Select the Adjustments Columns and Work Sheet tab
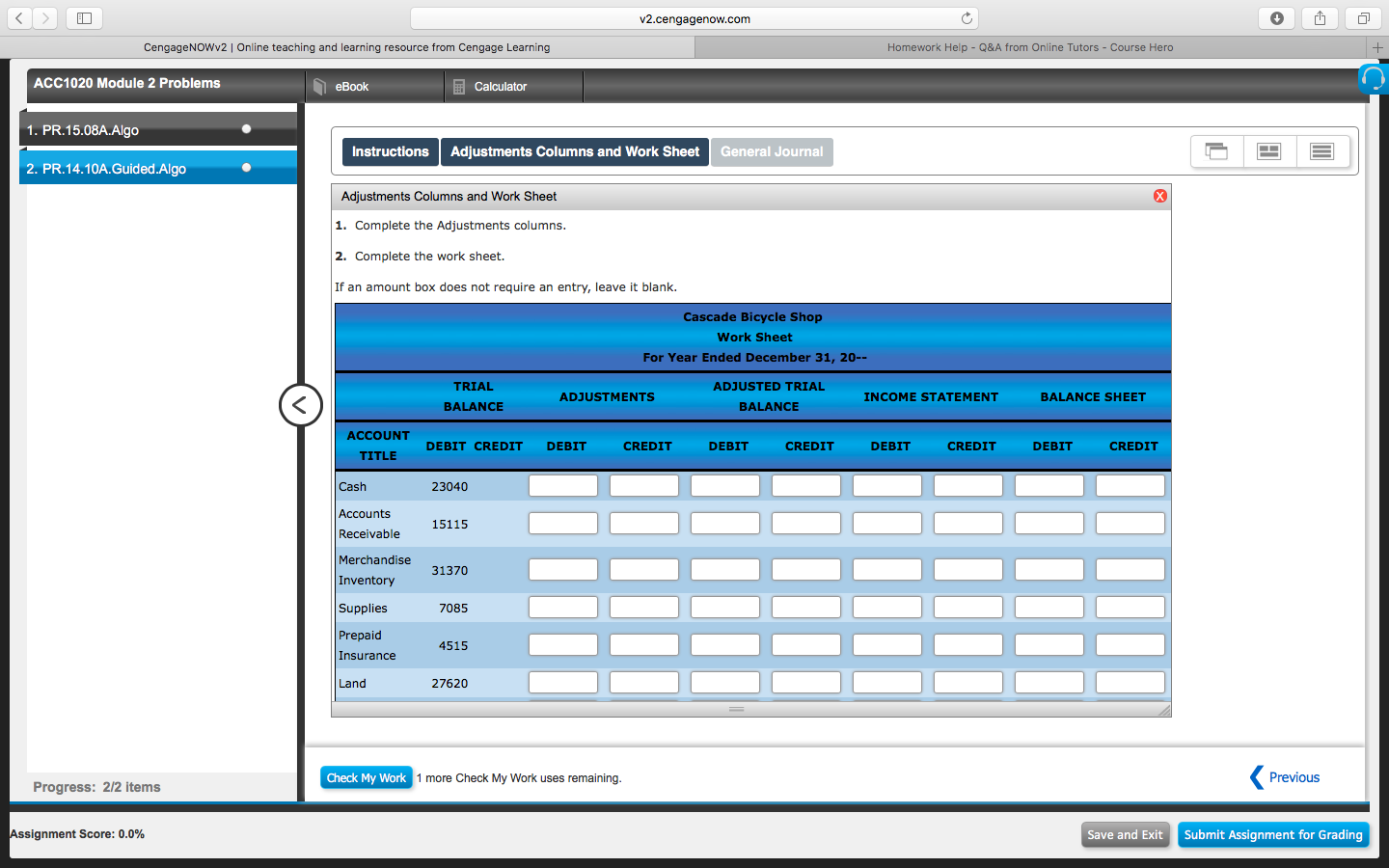The width and height of the screenshot is (1389, 868). 575,152
